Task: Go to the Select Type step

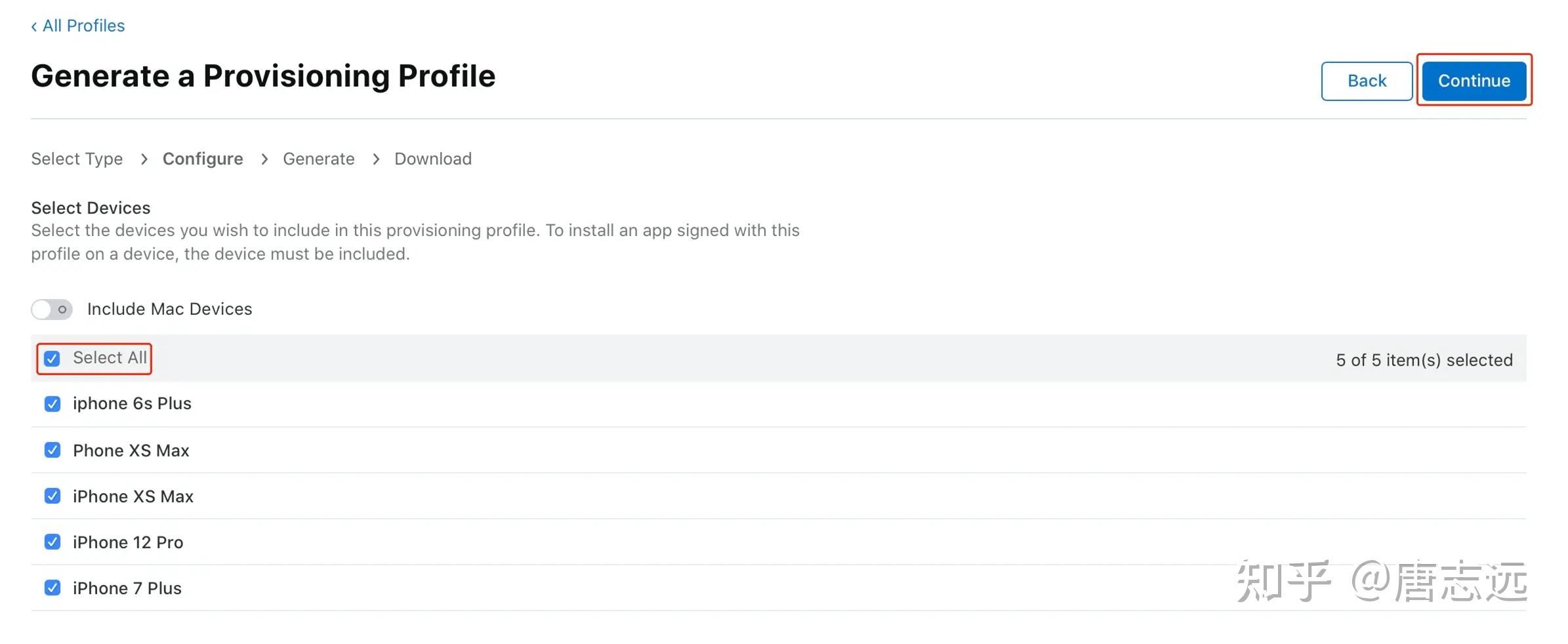Action: tap(77, 159)
